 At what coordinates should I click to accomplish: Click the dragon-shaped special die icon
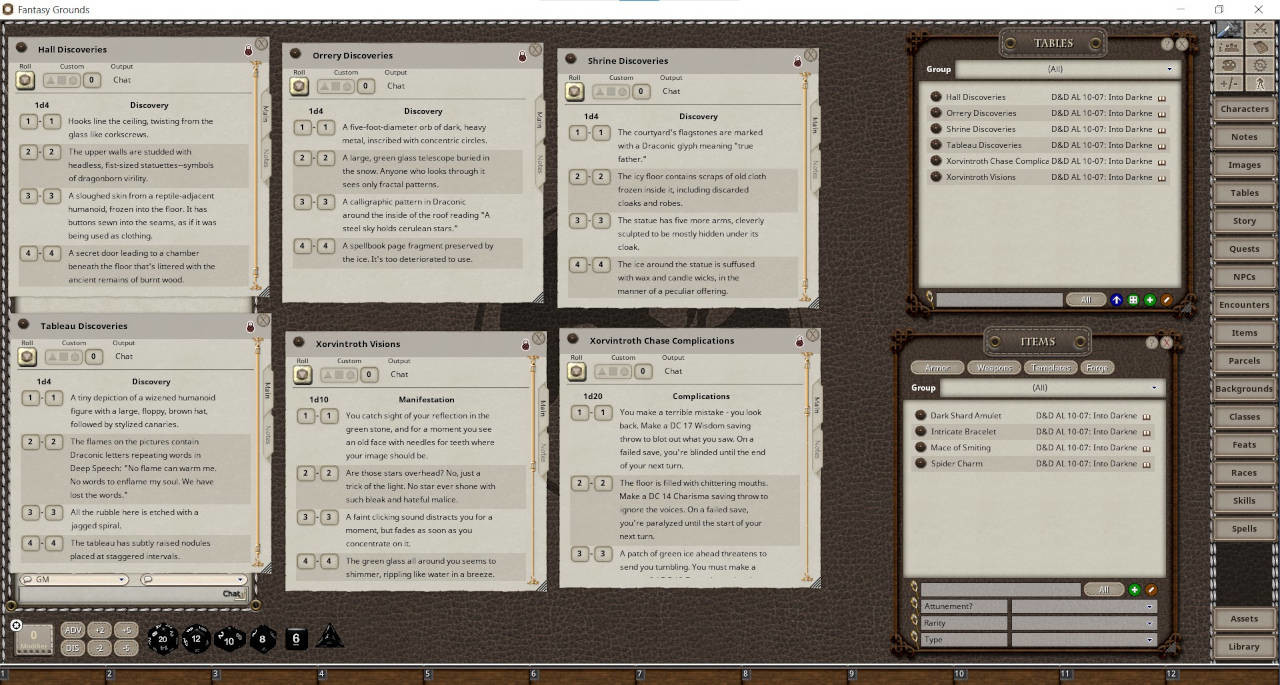[x=330, y=635]
